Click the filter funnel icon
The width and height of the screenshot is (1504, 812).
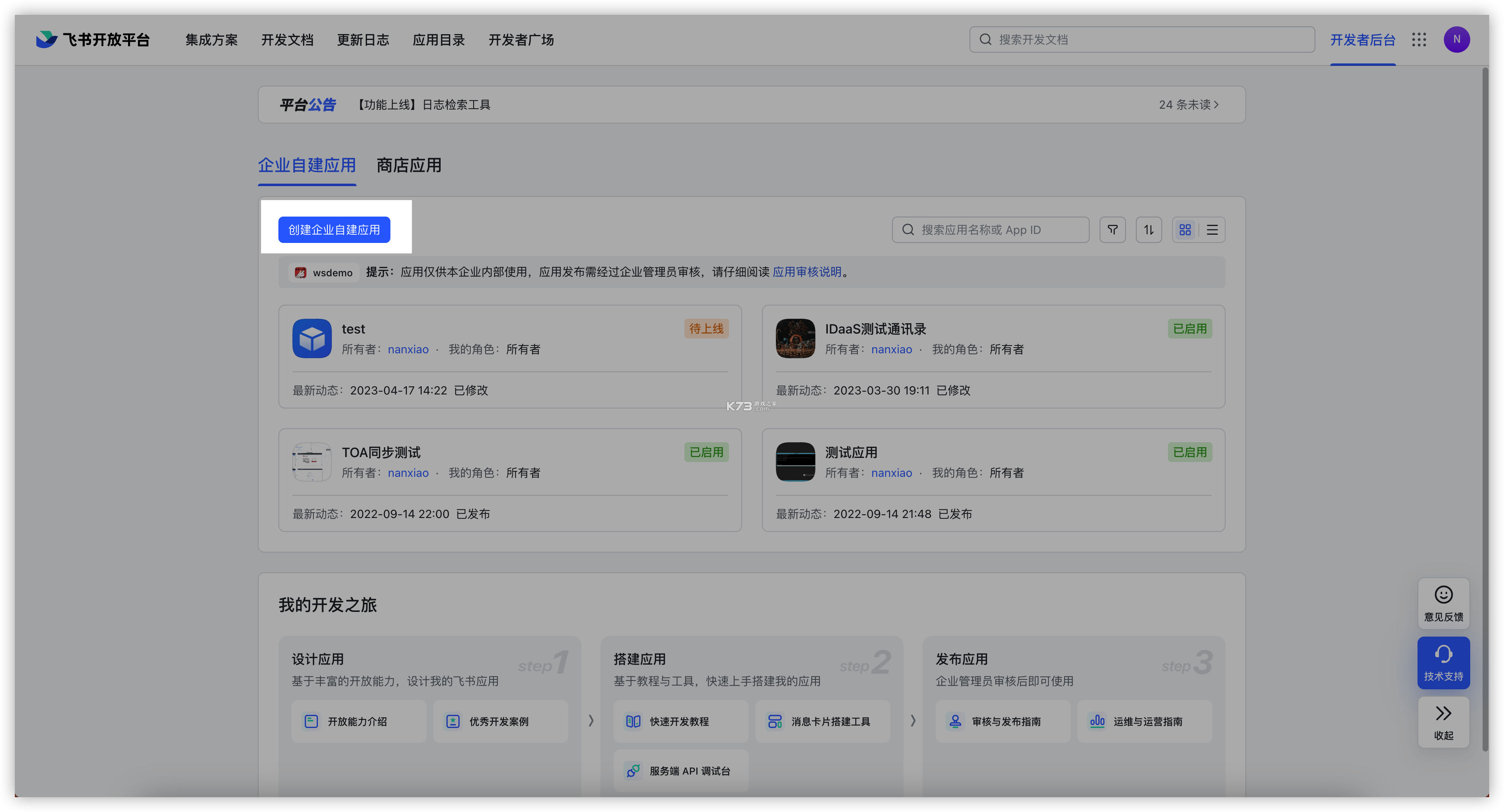click(x=1112, y=229)
